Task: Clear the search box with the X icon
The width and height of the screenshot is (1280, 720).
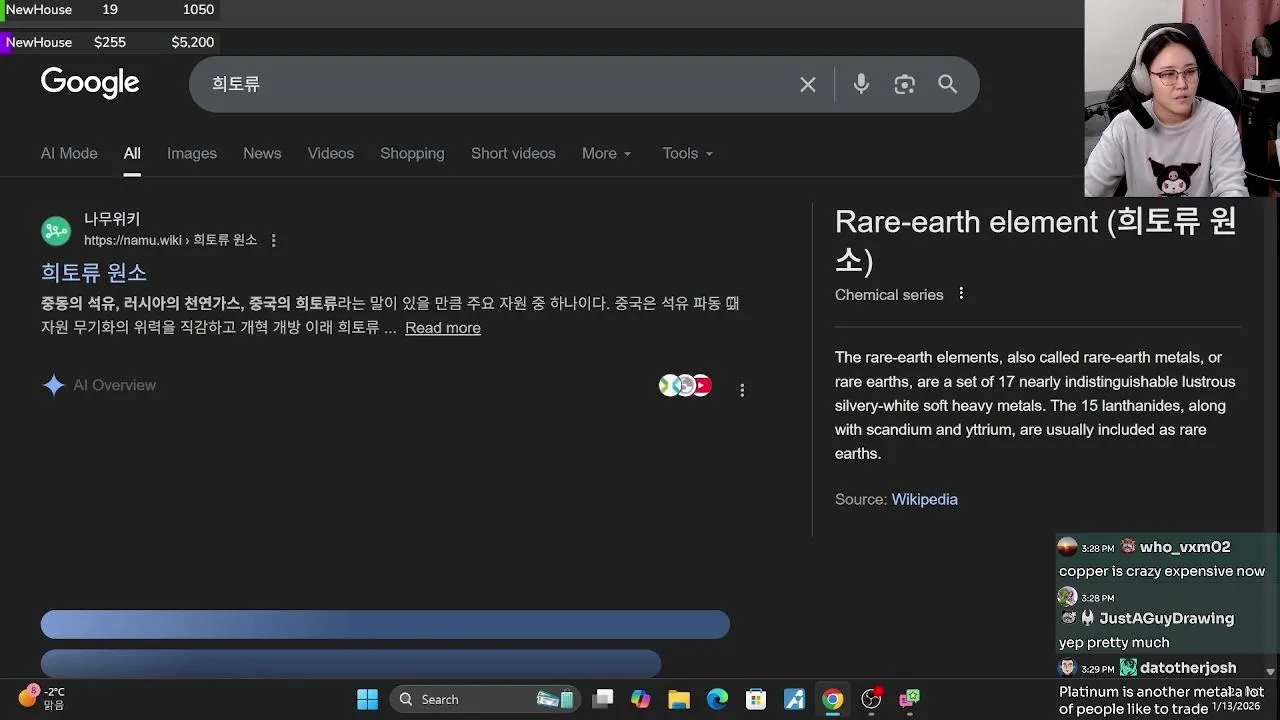Action: pyautogui.click(x=808, y=85)
